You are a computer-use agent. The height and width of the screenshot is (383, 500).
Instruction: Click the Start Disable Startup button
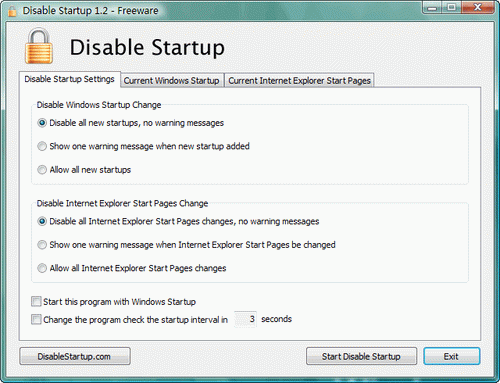361,356
